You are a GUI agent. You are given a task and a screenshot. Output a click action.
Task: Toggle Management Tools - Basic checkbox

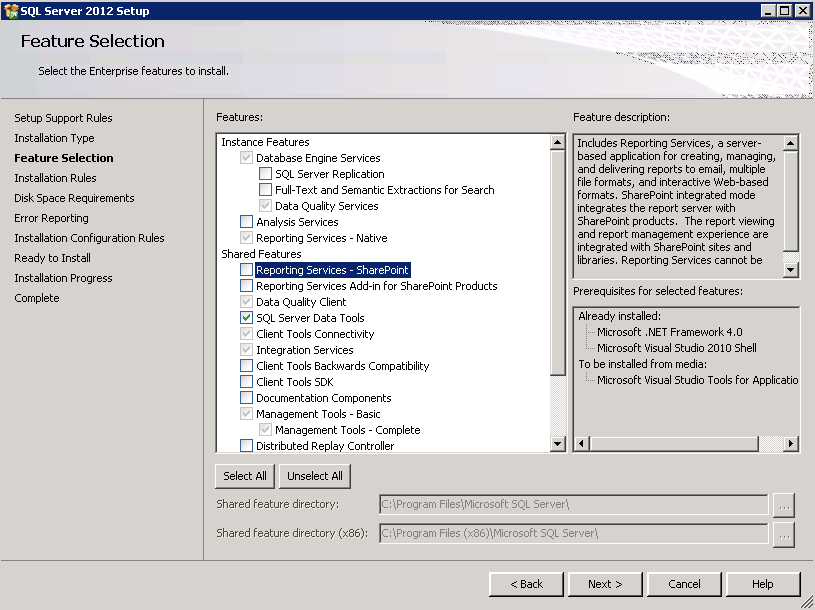tap(246, 414)
